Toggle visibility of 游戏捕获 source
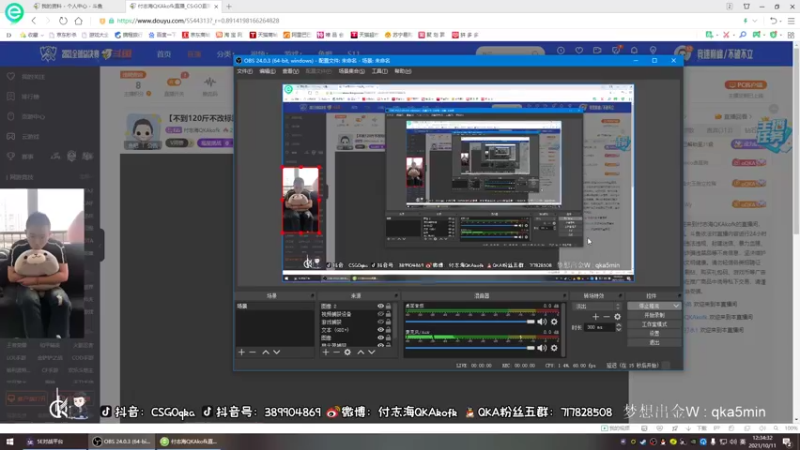Screen dimensions: 800x450 tap(380, 322)
